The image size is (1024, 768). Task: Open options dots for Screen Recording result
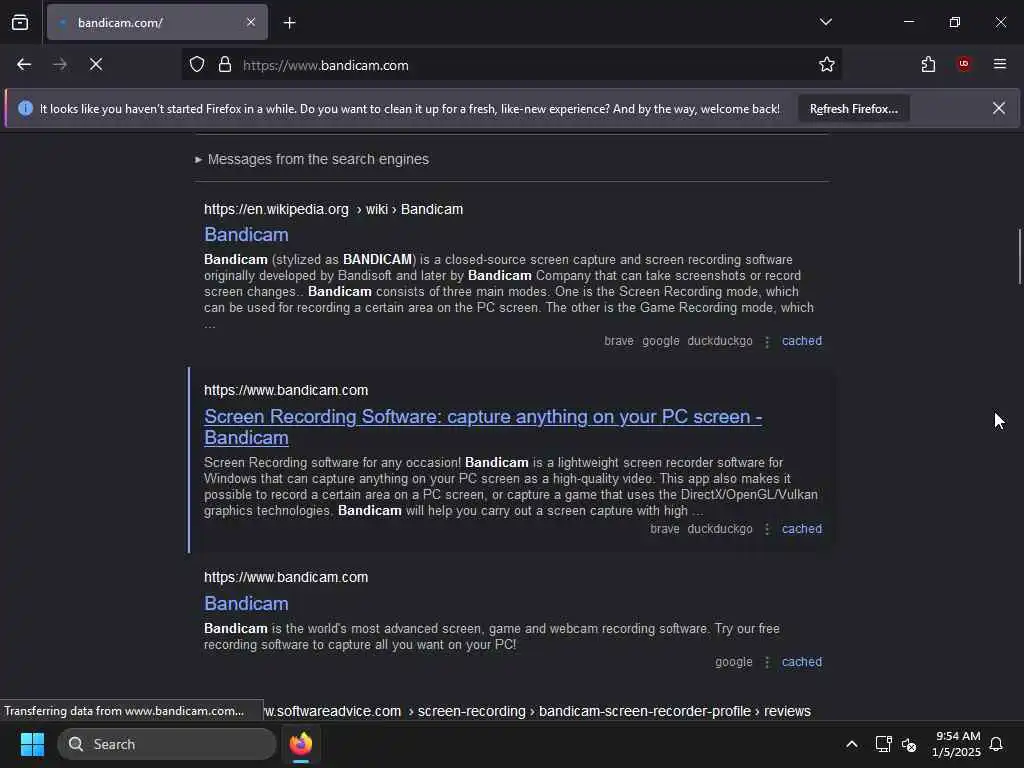[x=767, y=530]
